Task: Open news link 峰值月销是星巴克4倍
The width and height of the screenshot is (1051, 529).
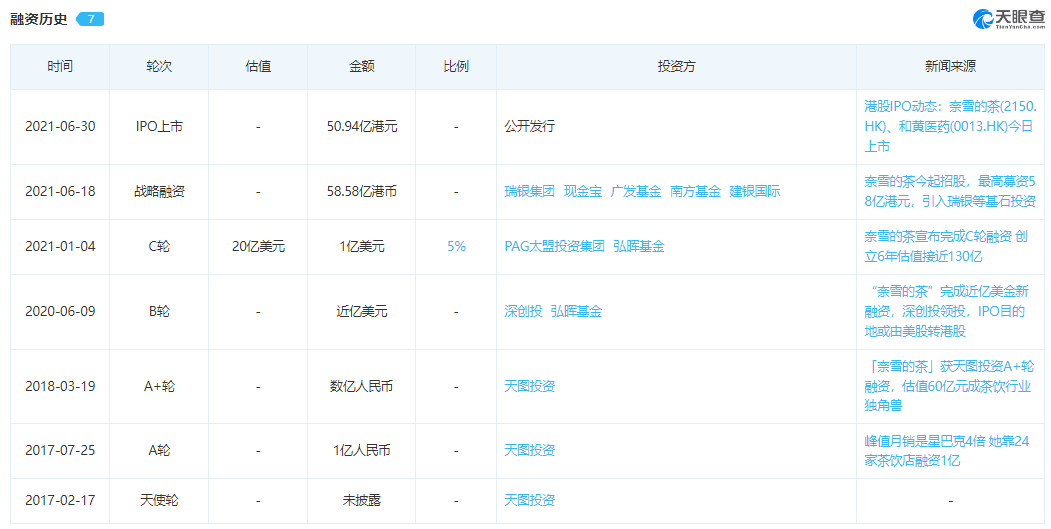Action: (x=946, y=451)
